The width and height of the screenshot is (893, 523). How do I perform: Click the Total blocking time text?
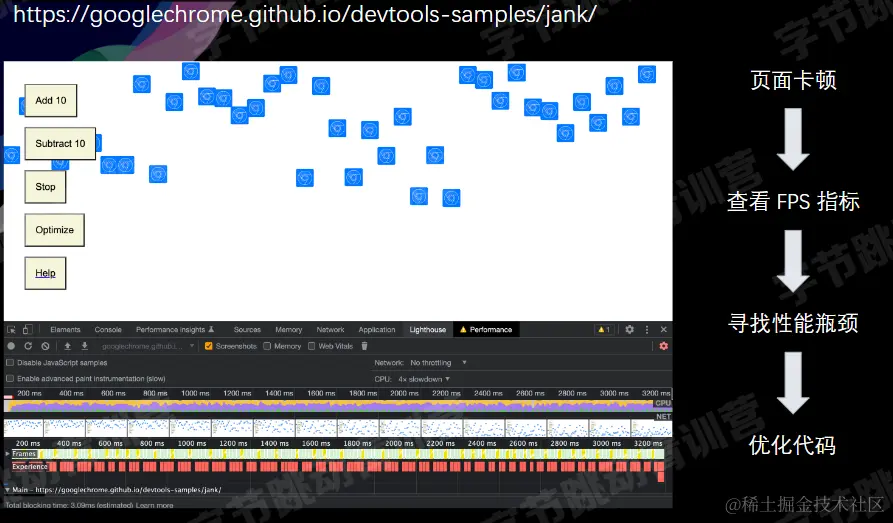[69, 505]
